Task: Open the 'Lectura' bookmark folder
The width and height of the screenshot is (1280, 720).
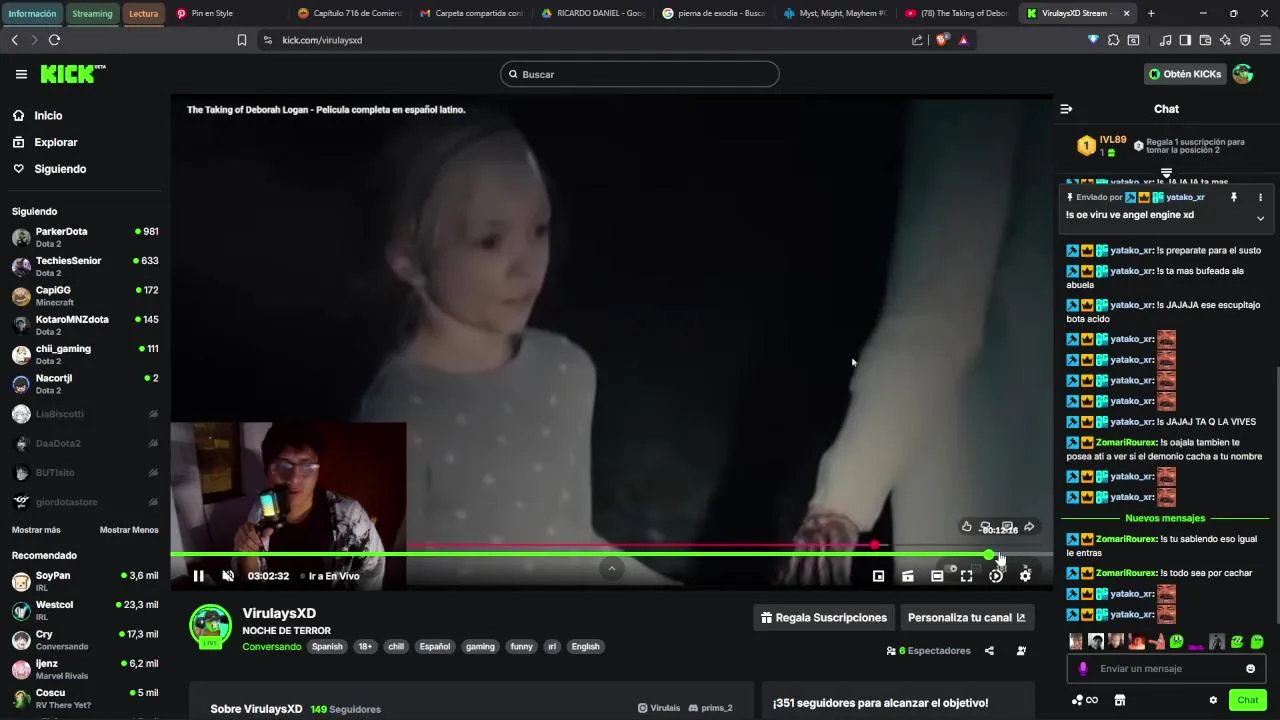Action: click(x=143, y=14)
